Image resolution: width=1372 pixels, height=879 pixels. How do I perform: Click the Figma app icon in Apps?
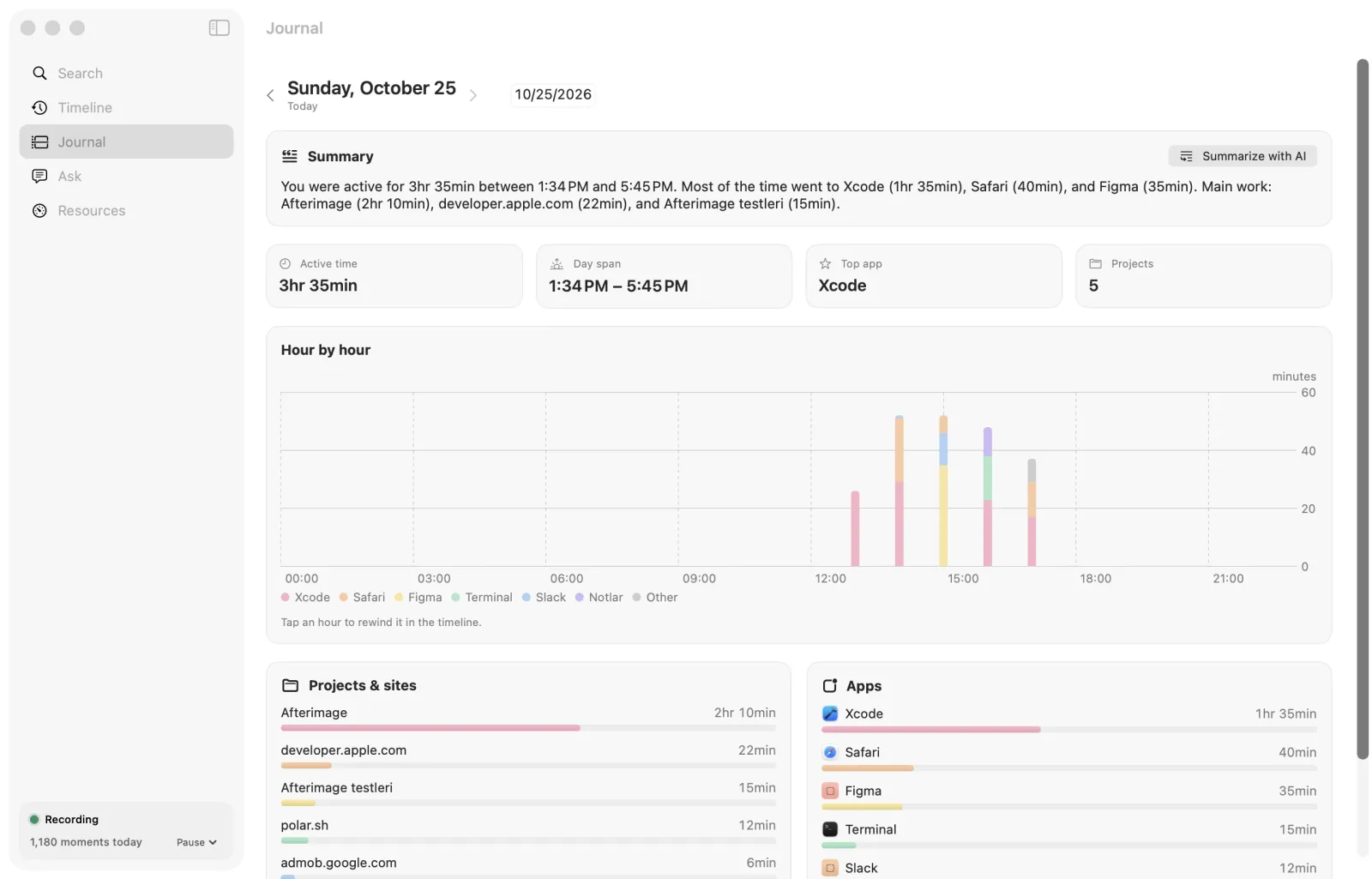830,791
